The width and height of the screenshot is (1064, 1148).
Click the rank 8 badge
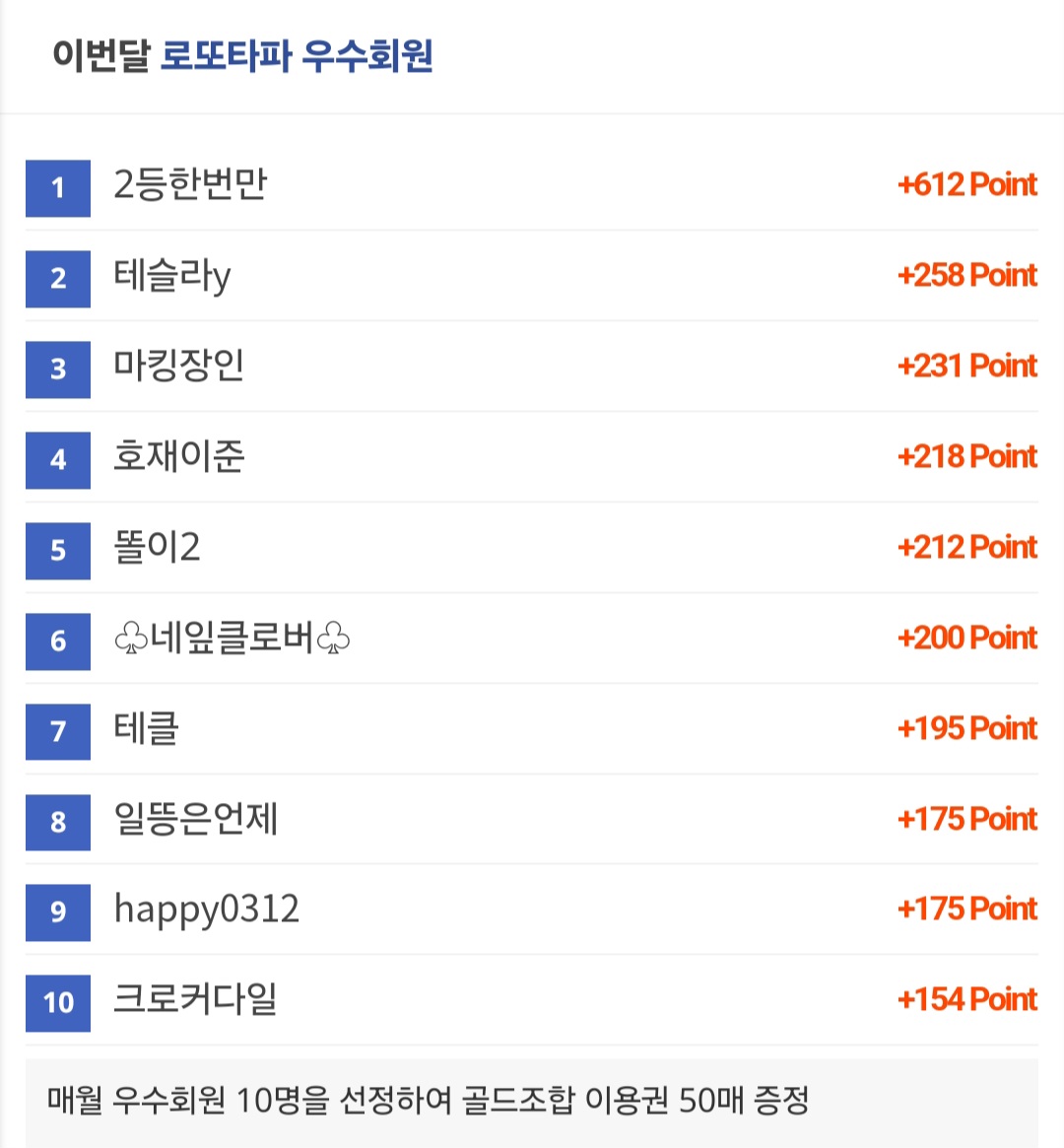coord(58,822)
